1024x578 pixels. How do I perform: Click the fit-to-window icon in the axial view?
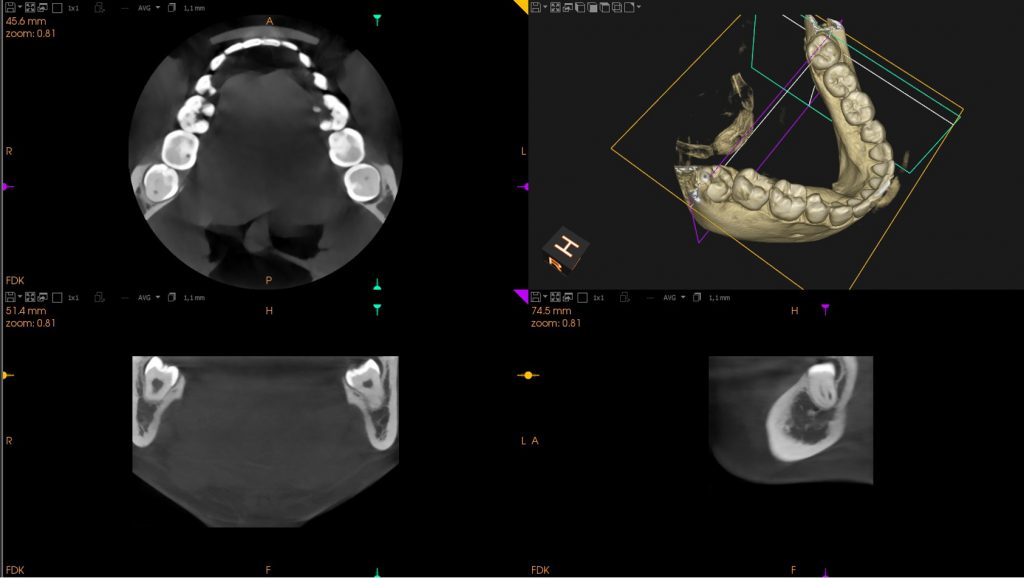click(x=31, y=7)
